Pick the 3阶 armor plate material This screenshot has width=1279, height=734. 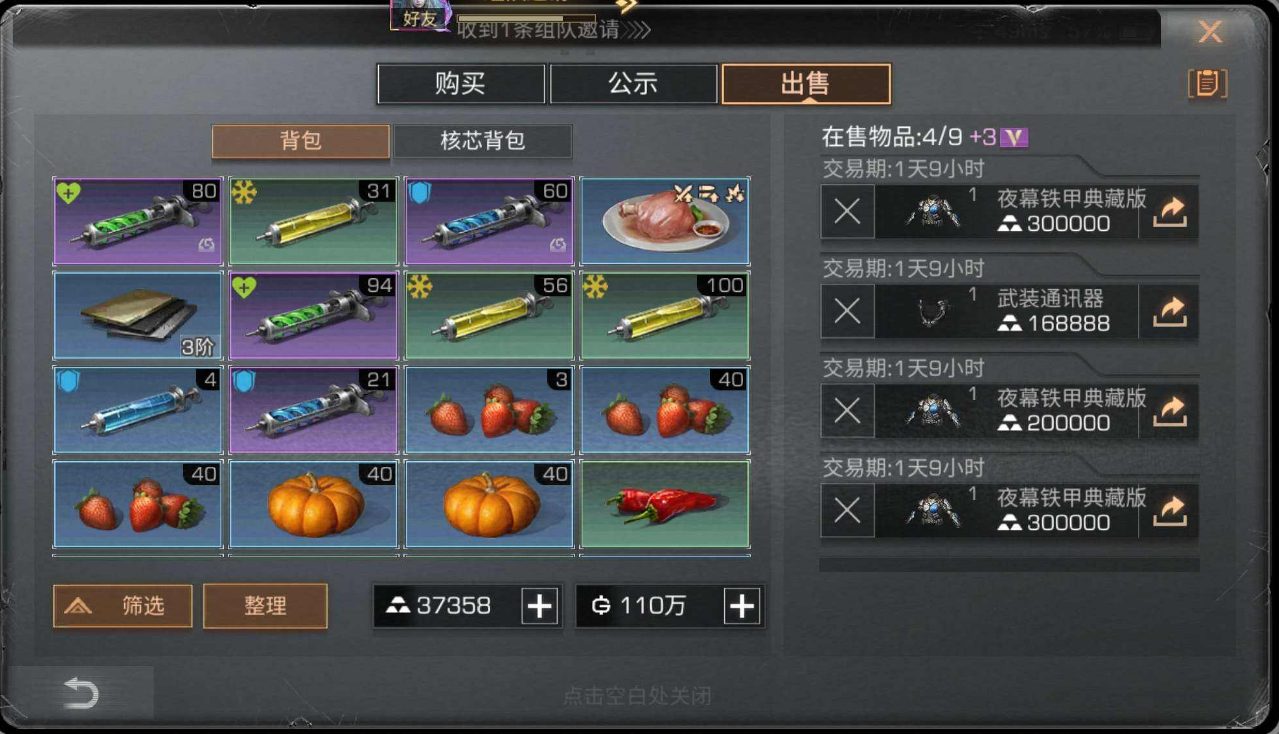138,315
